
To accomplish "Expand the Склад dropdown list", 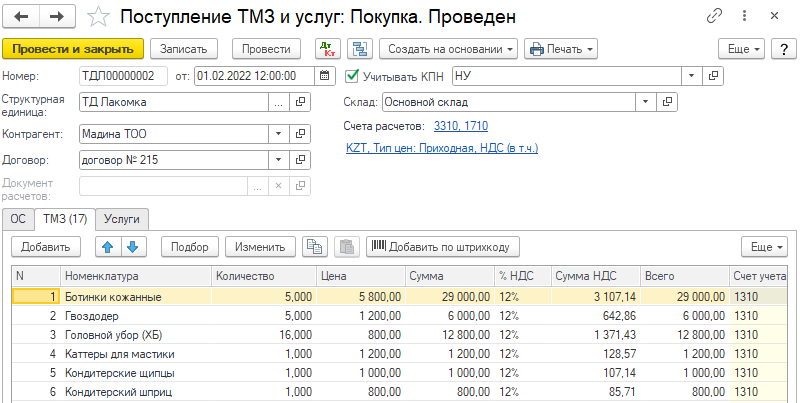I will tap(646, 101).
